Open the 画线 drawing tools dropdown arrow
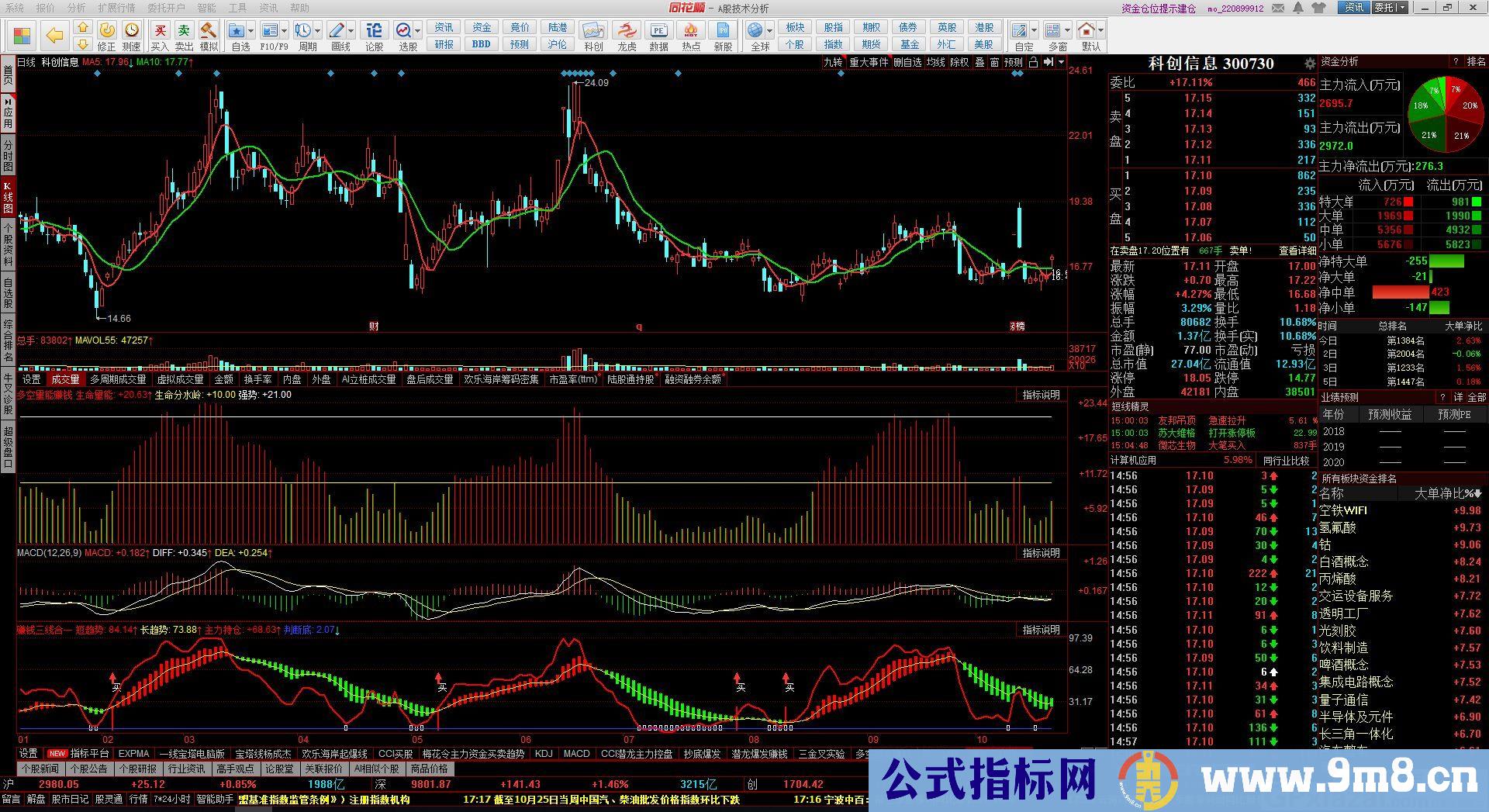This screenshot has height=812, width=1489. (351, 31)
